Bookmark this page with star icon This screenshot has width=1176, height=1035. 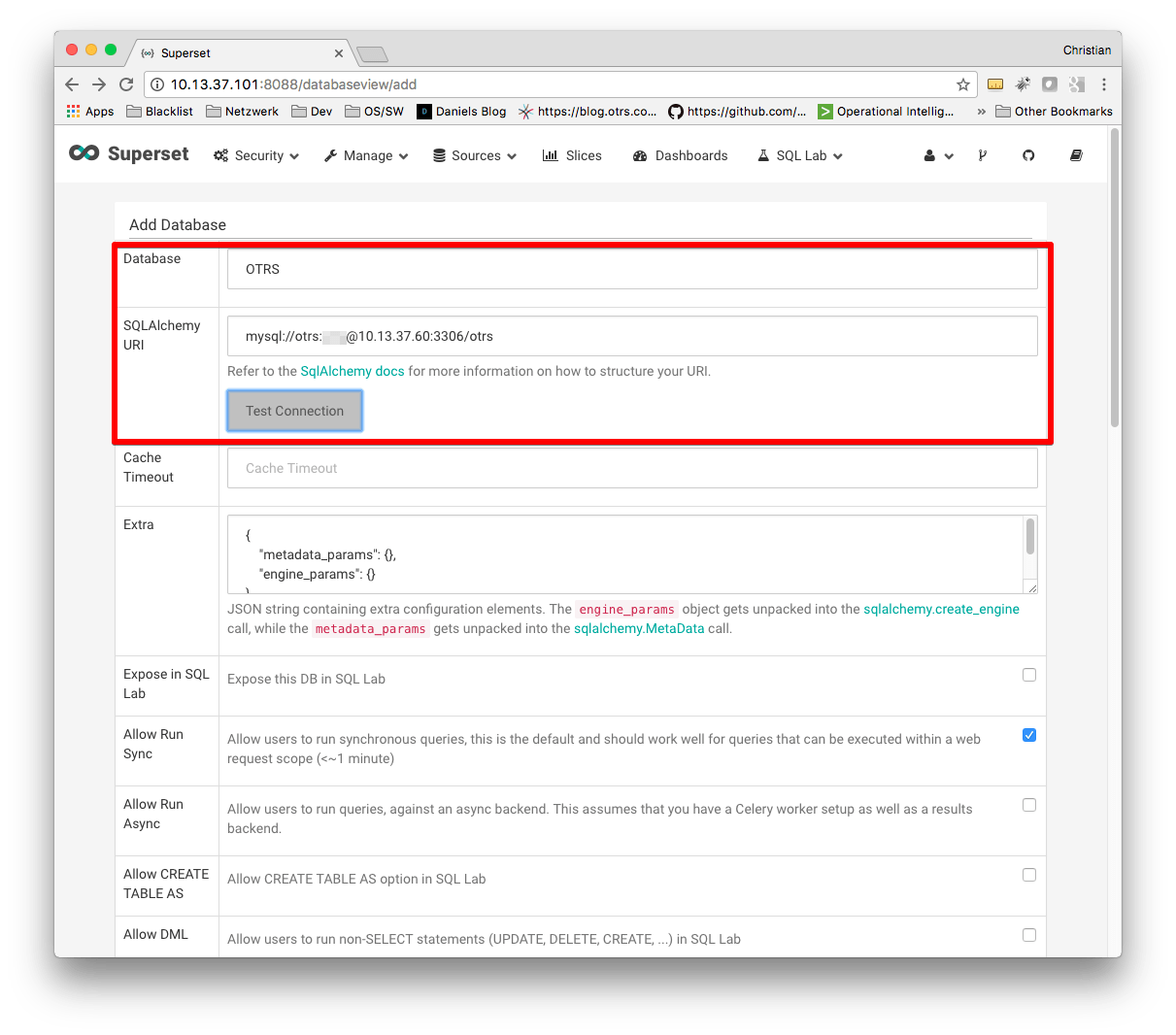pyautogui.click(x=963, y=84)
